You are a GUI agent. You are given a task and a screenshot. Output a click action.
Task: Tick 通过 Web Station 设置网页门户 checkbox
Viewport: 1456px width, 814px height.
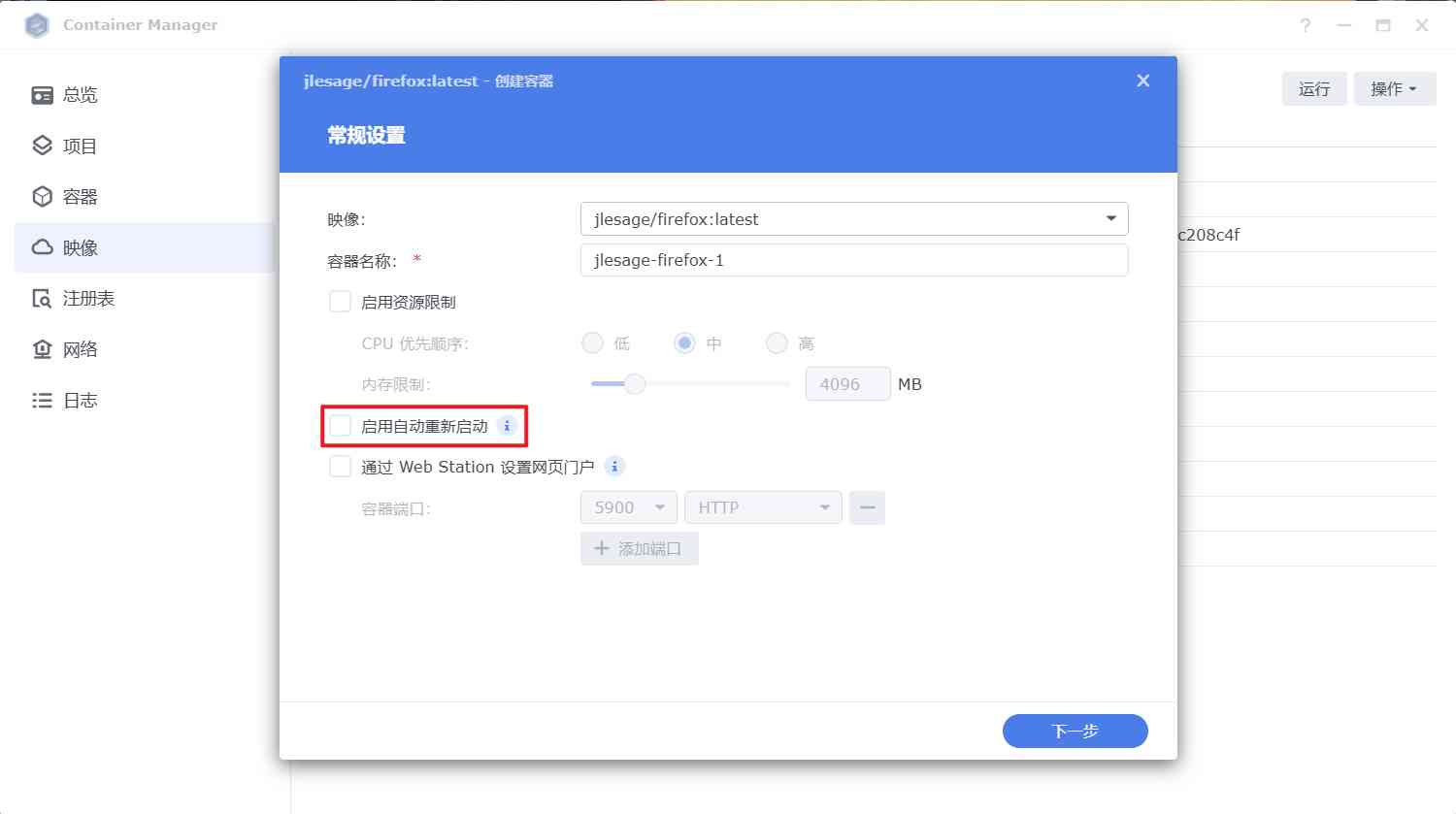340,467
